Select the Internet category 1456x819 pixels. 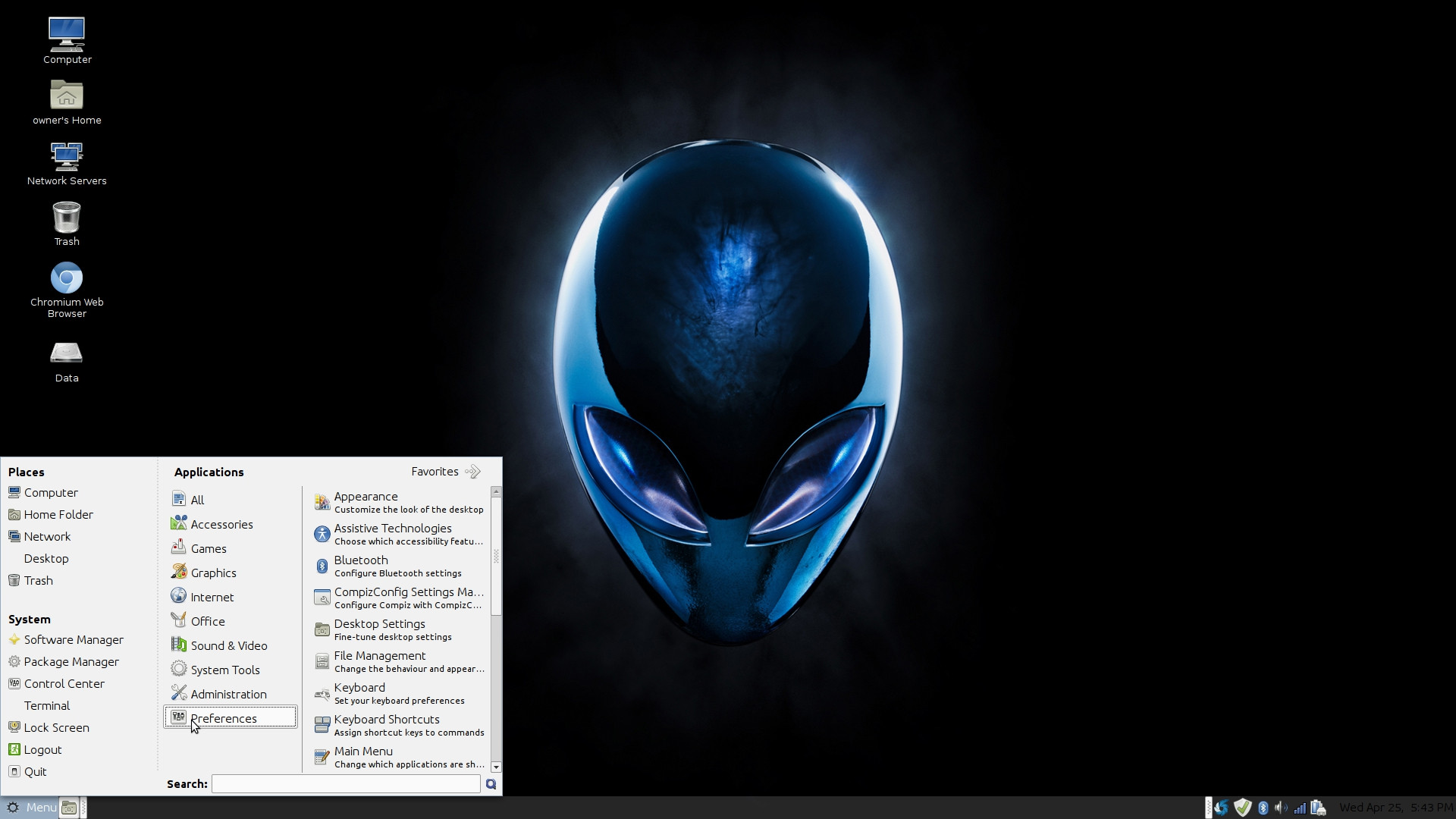pos(231,596)
